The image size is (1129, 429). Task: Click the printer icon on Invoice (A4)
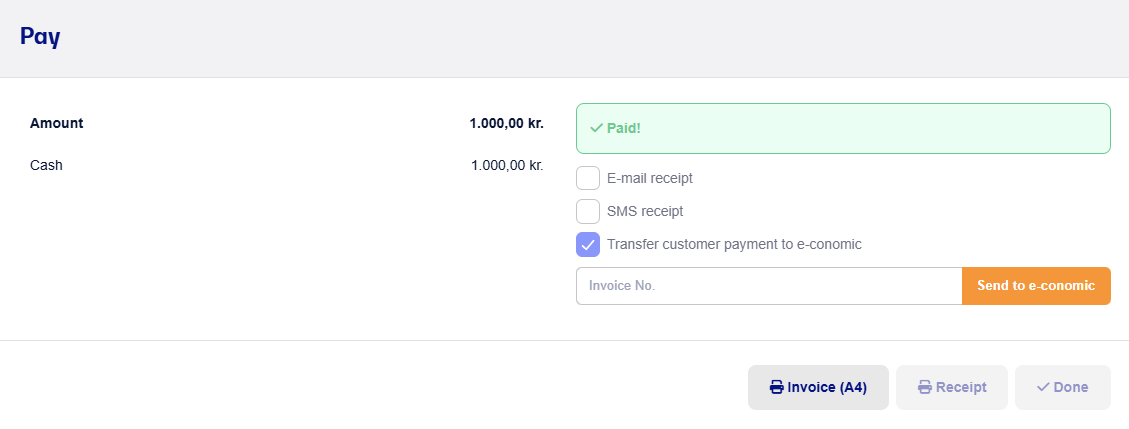(777, 387)
